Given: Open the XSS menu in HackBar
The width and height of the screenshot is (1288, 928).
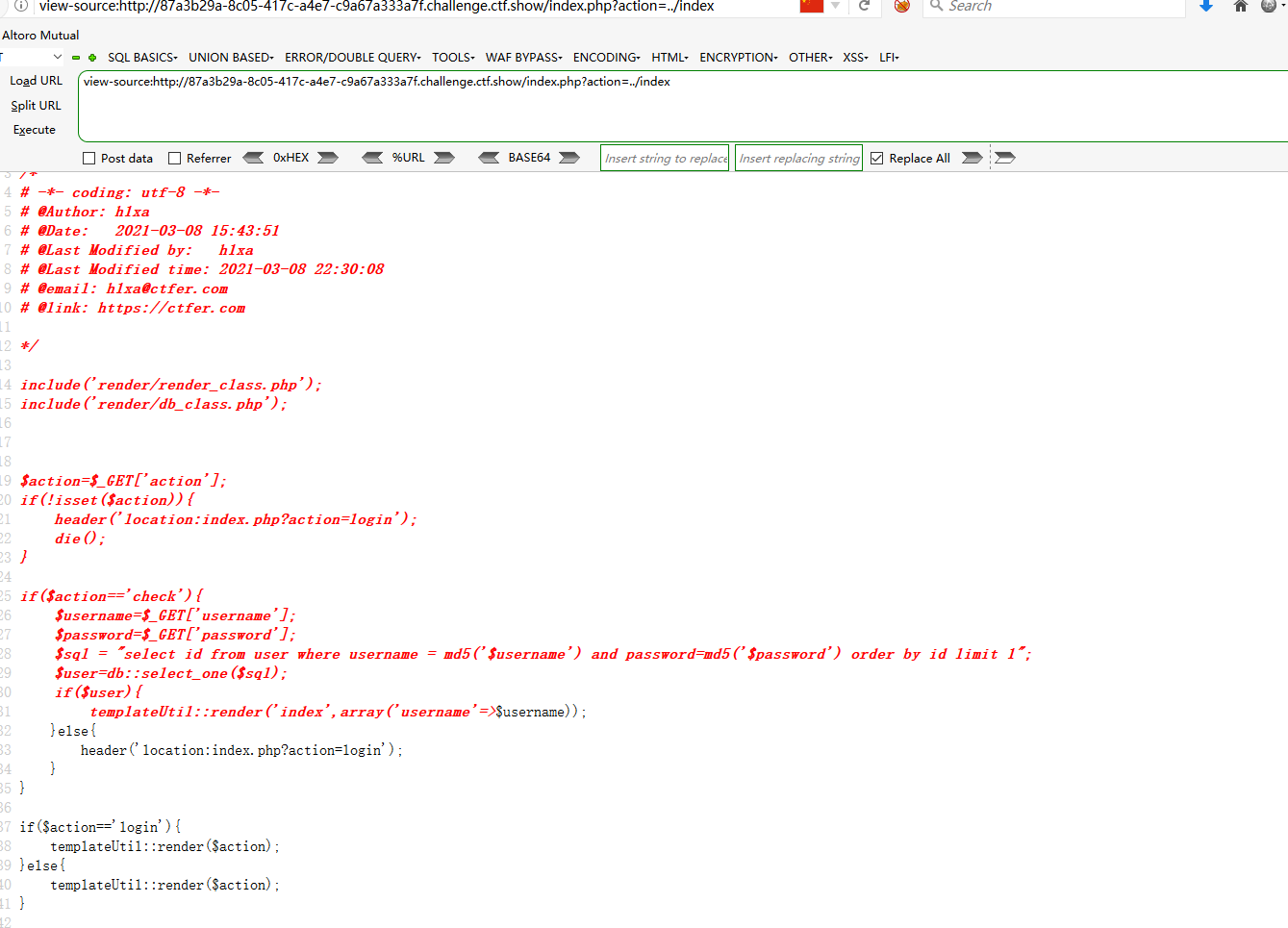Looking at the screenshot, I should (854, 57).
